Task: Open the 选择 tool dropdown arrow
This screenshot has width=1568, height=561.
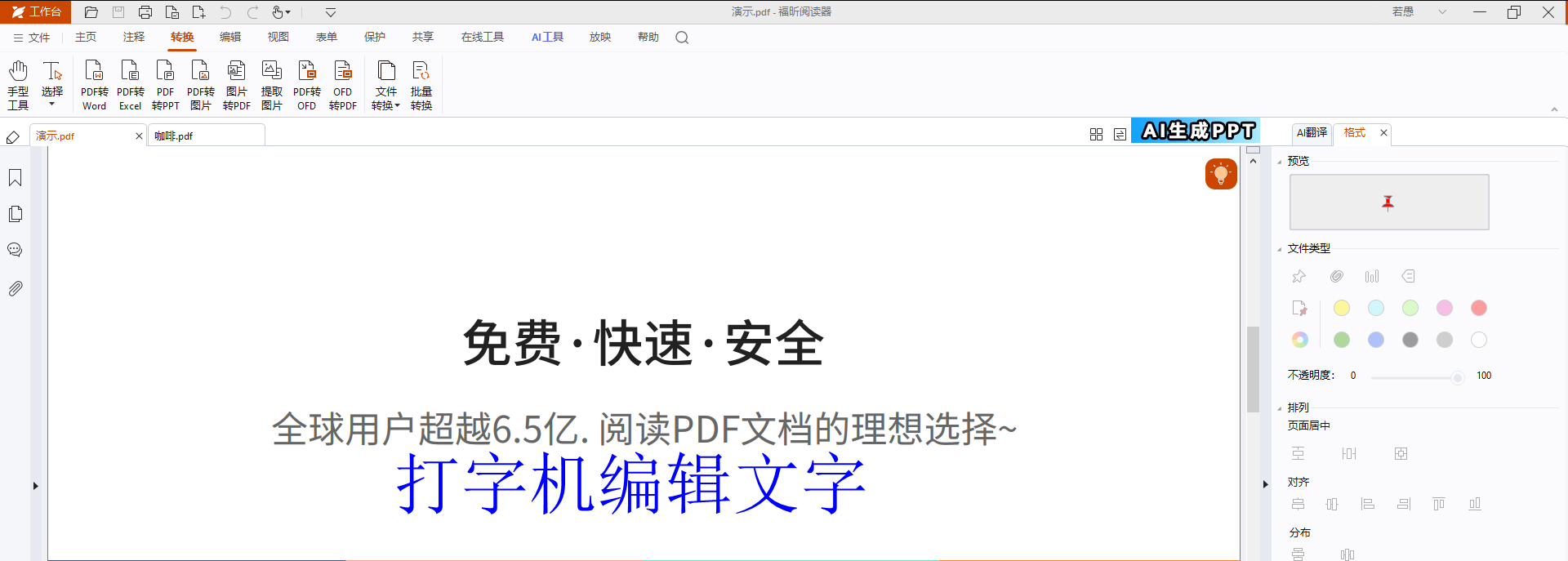Action: [52, 104]
